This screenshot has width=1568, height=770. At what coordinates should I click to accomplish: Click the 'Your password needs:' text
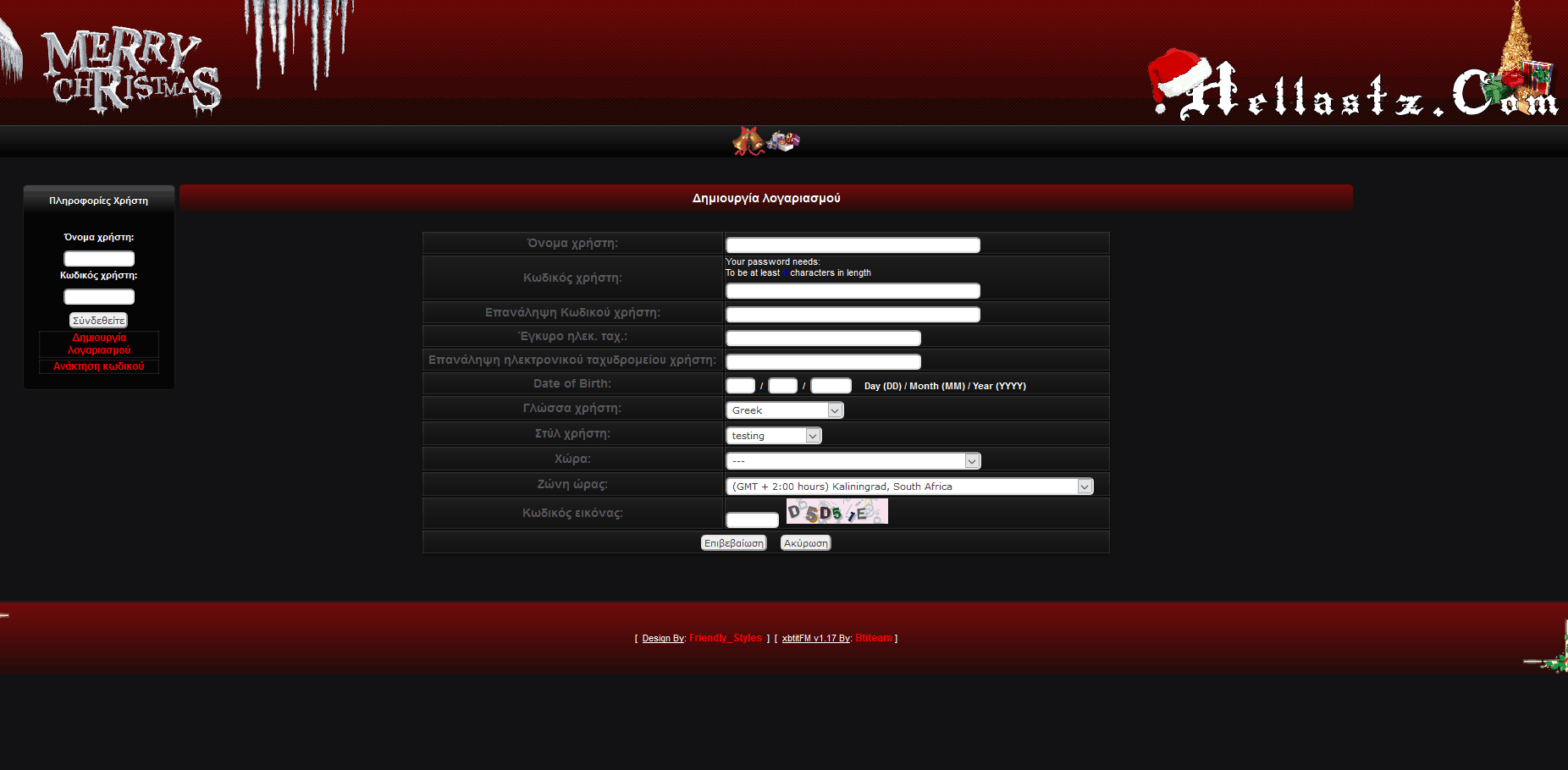(773, 262)
